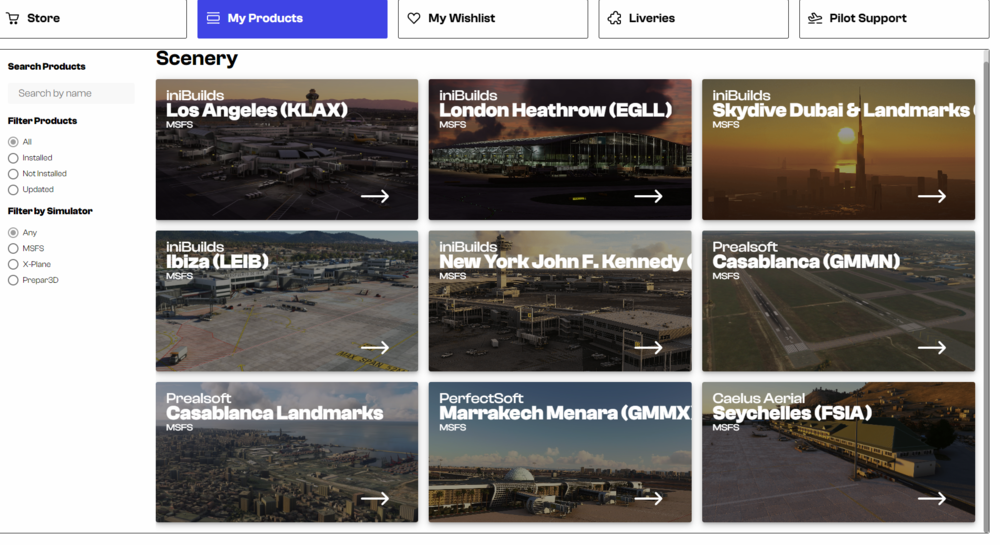The image size is (1000, 545).
Task: Select the Not Installed filter option
Action: (x=13, y=174)
